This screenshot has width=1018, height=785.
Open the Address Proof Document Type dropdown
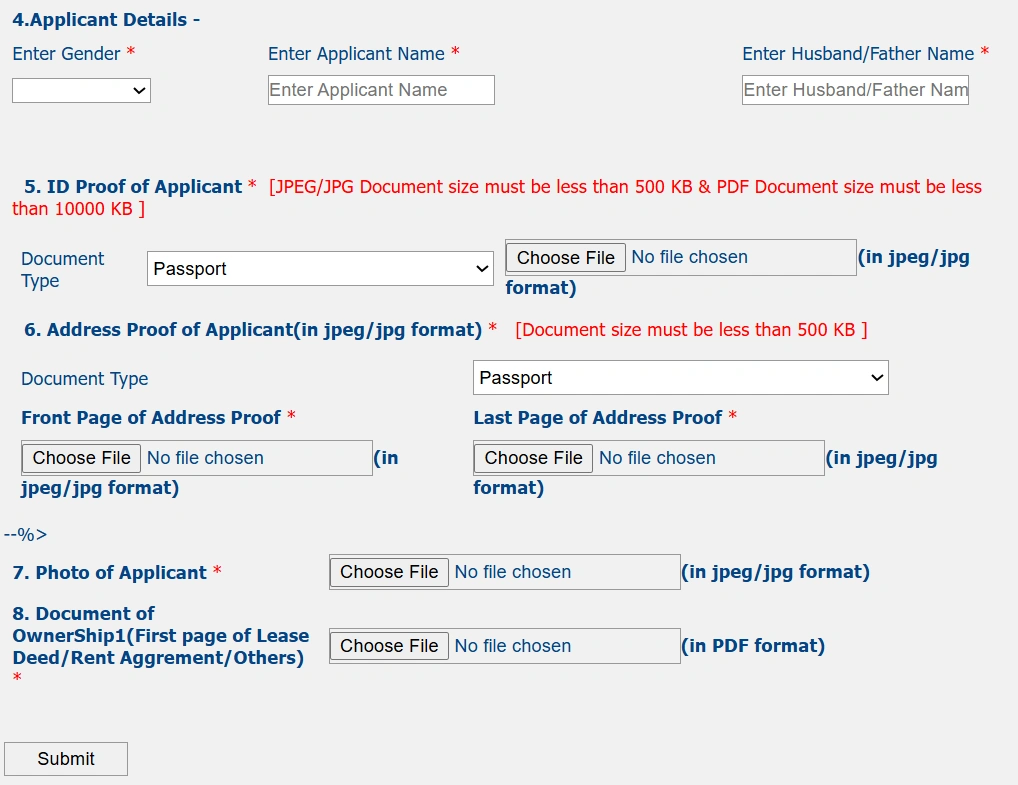(x=680, y=378)
